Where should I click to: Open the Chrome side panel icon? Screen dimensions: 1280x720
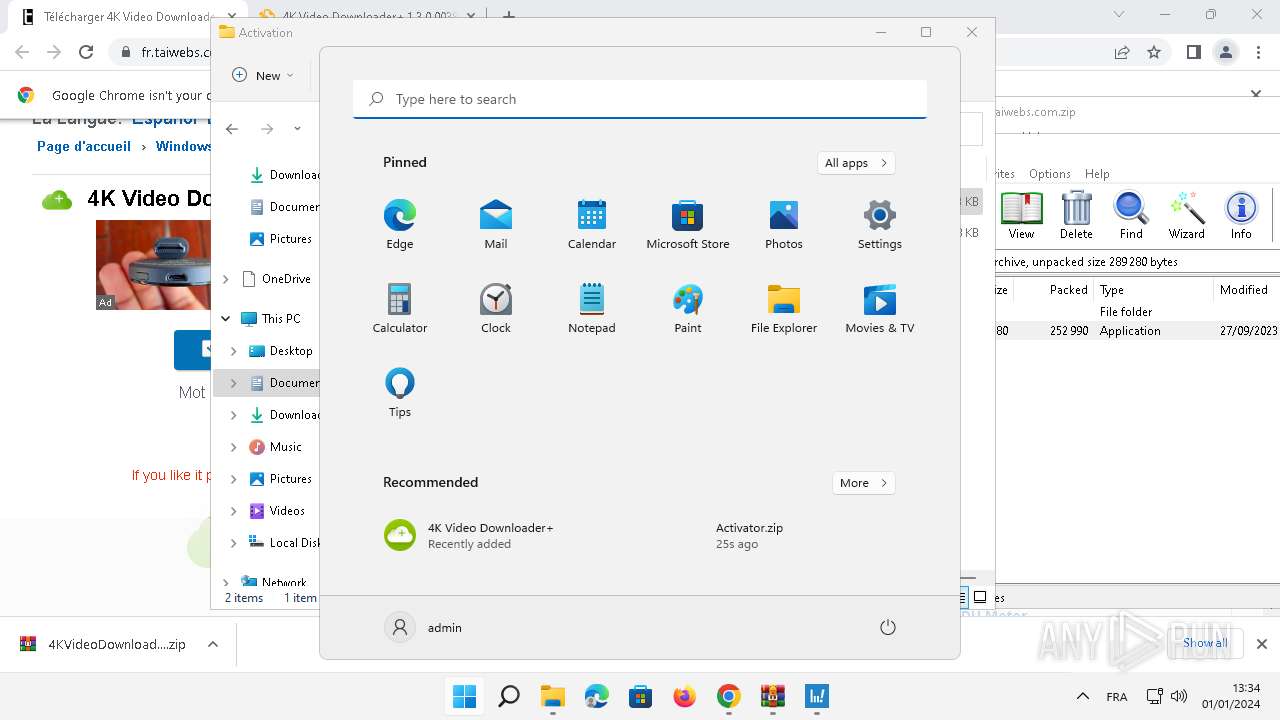click(1193, 52)
